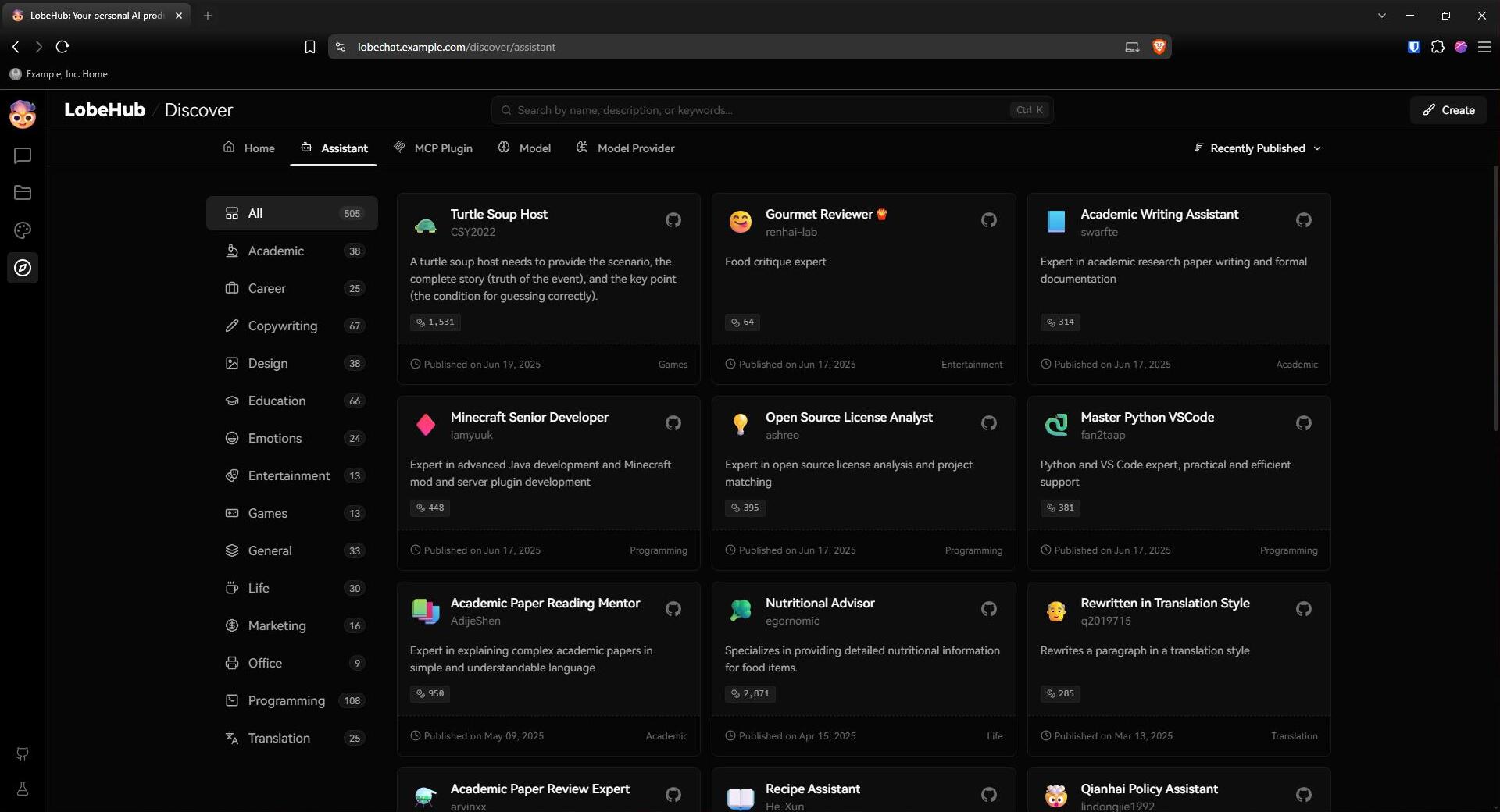Image resolution: width=1500 pixels, height=812 pixels.
Task: Open the browser hamburger menu
Action: click(1484, 47)
